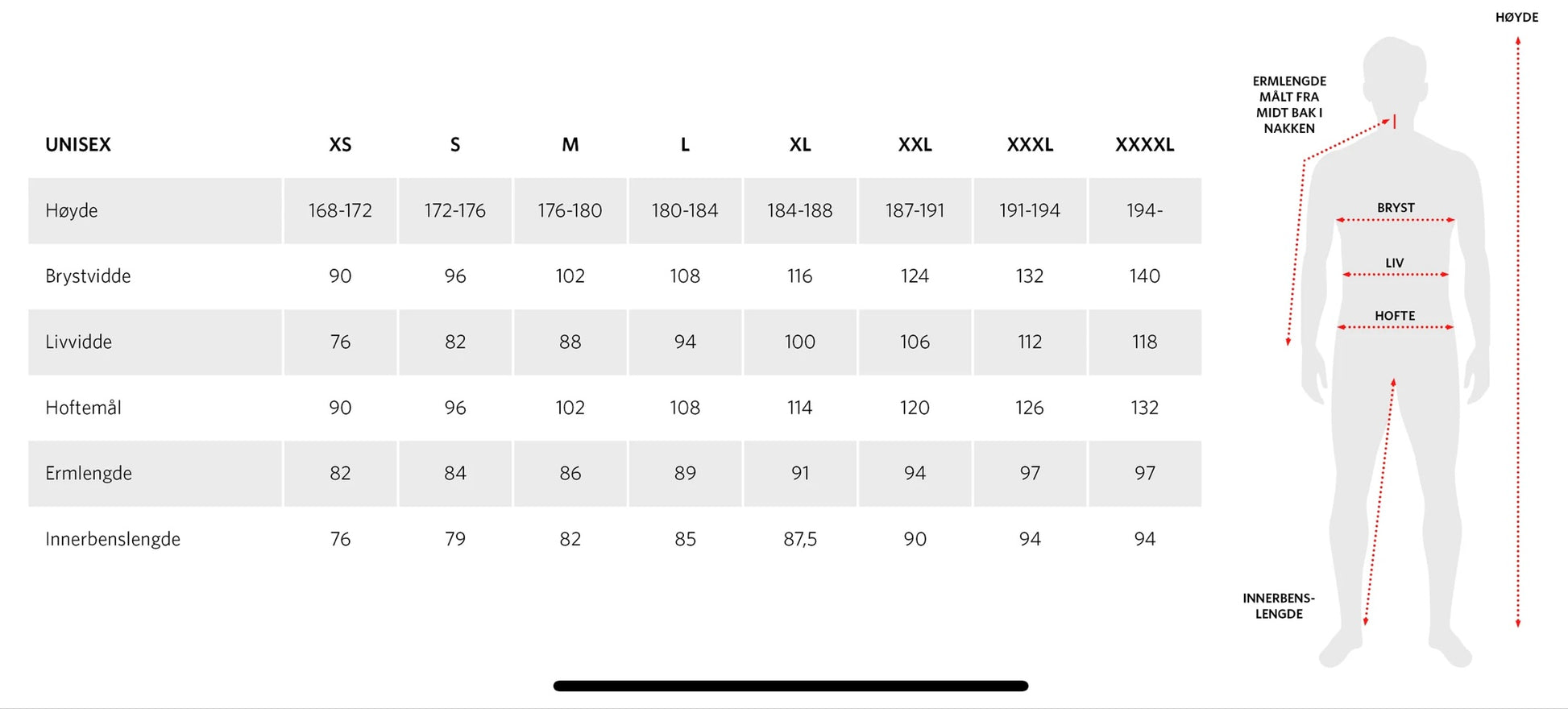Click the Ermlengde row label
Image resolution: width=1568 pixels, height=709 pixels.
point(89,474)
